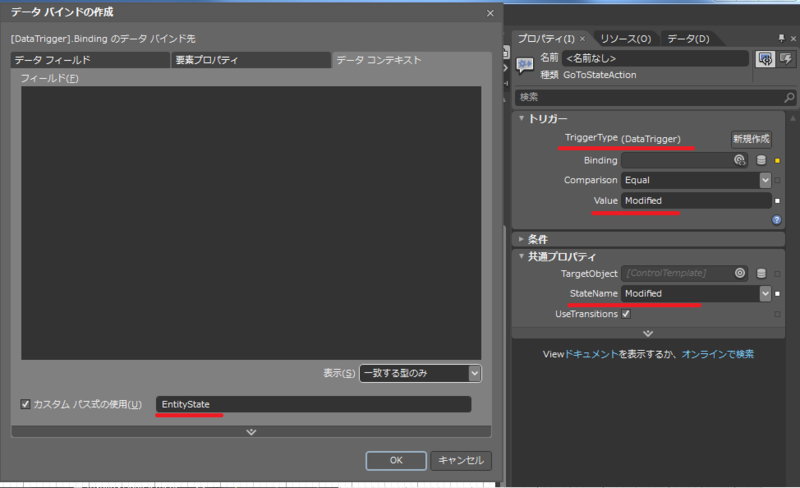
Task: Click the advanced options marker for StateName
Action: click(778, 294)
